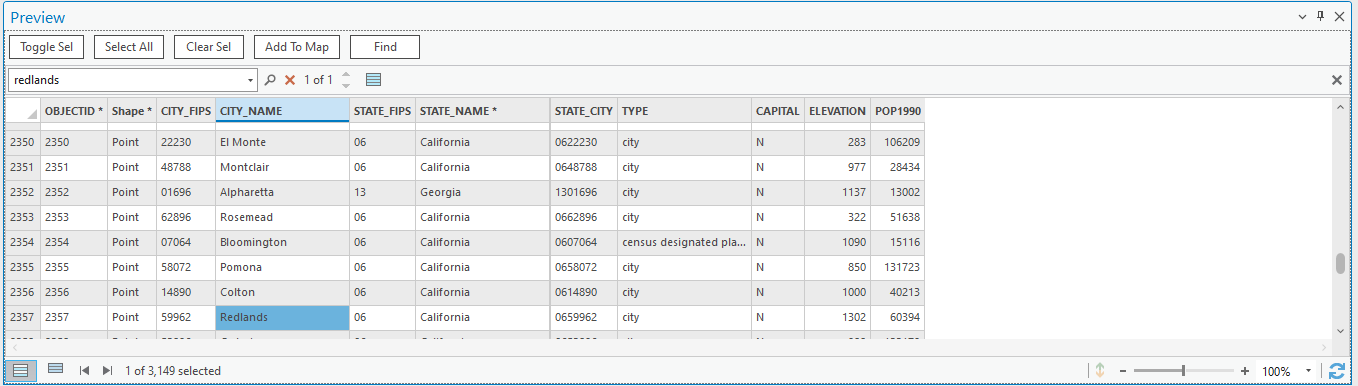Click the Rosemead cell

pos(282,217)
